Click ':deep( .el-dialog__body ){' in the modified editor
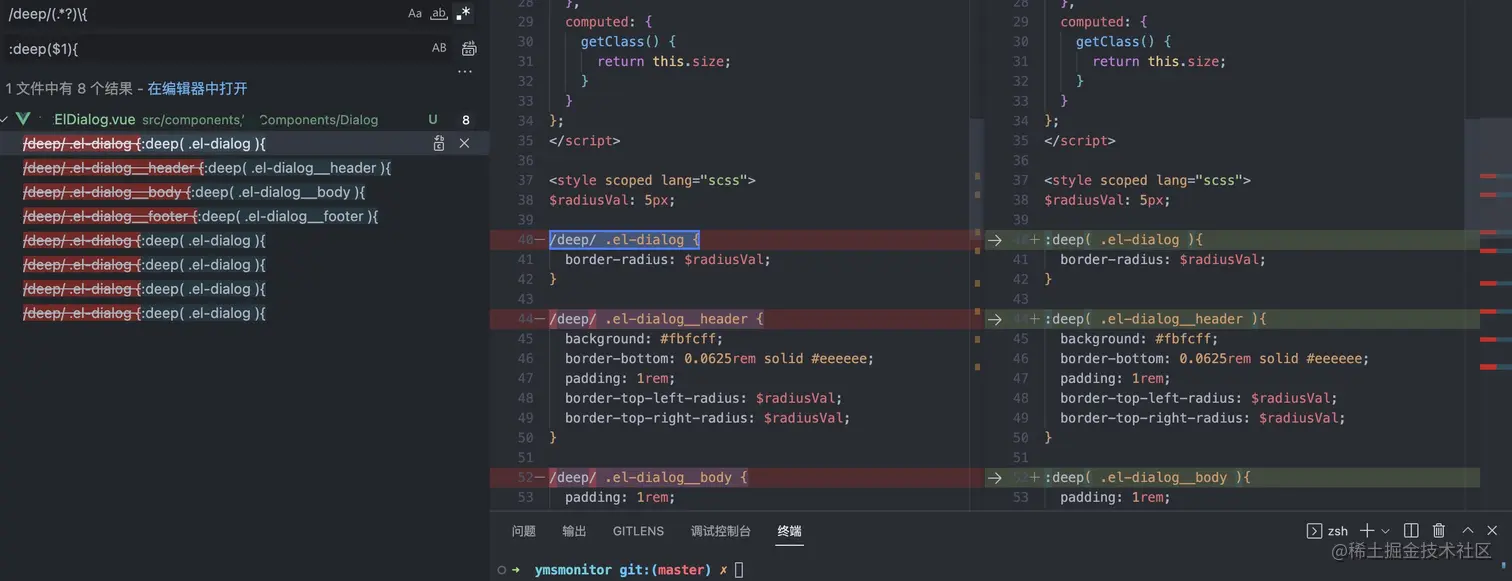Viewport: 1512px width, 581px height. [1148, 478]
